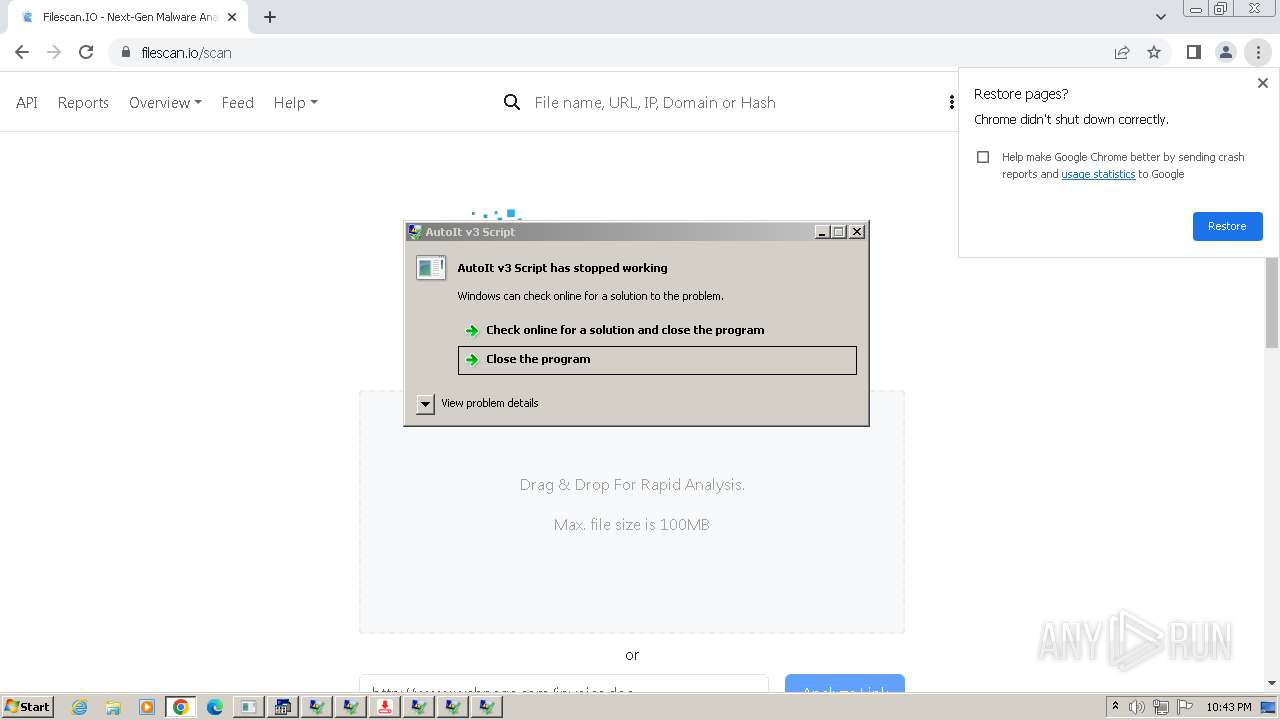Switch to Chrome taskbar button
1280x720 pixels.
181,707
